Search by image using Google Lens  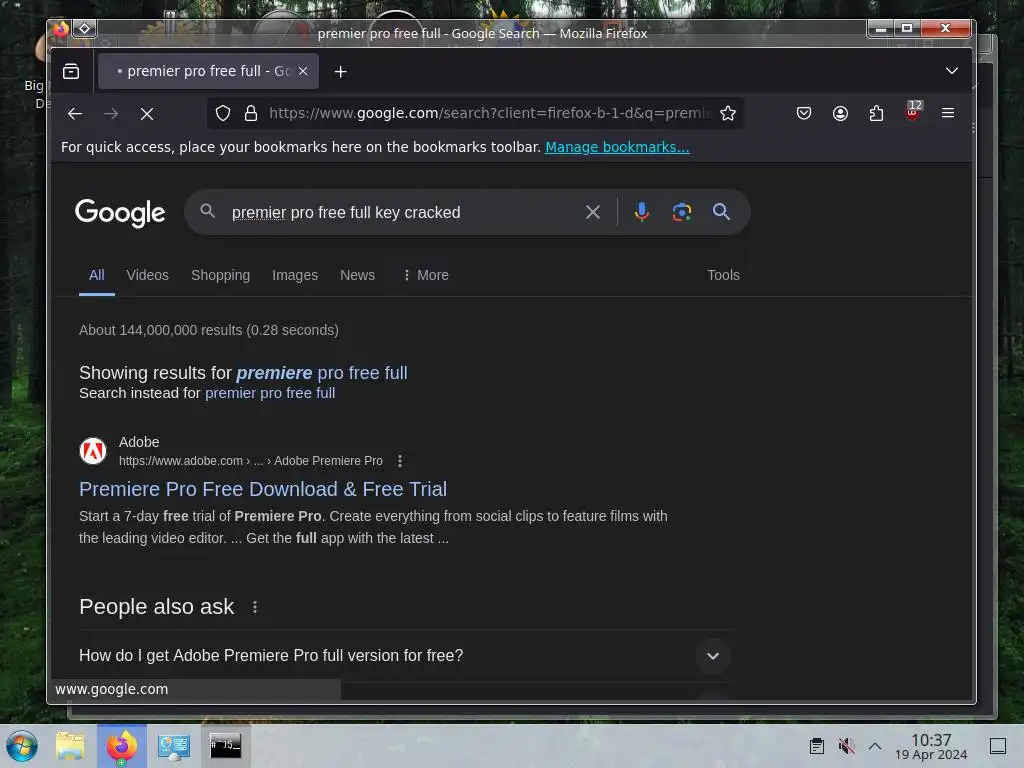pyautogui.click(x=682, y=212)
